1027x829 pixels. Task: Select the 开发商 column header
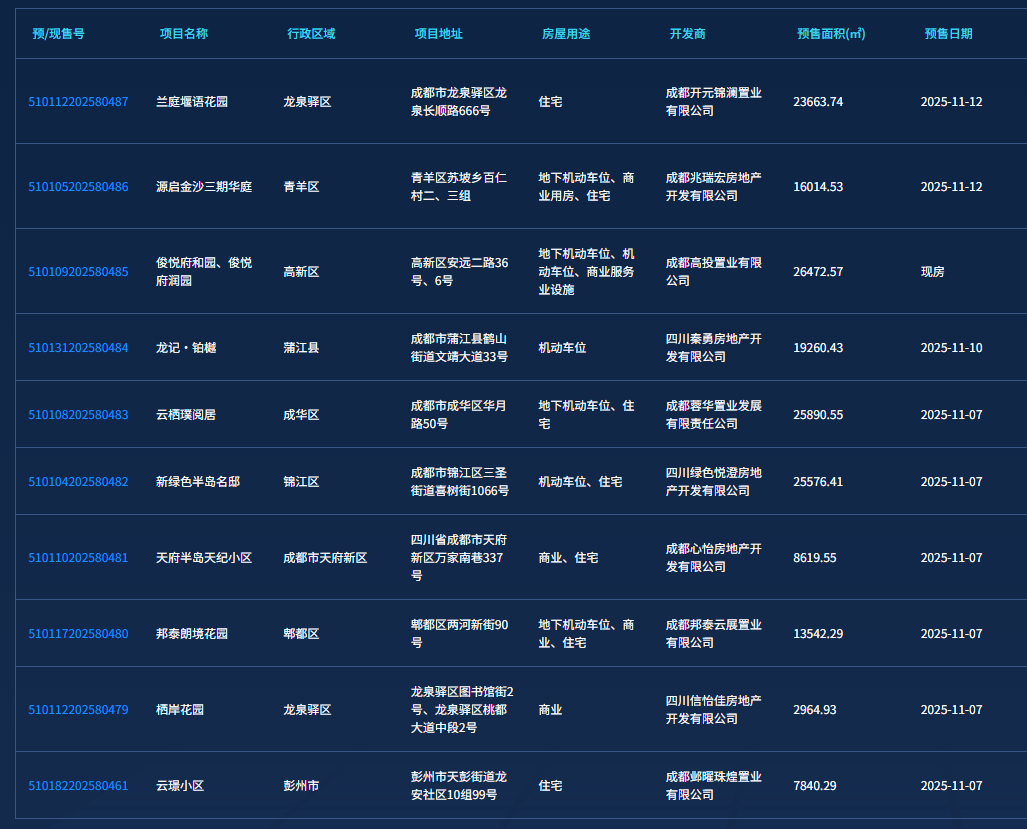click(688, 34)
